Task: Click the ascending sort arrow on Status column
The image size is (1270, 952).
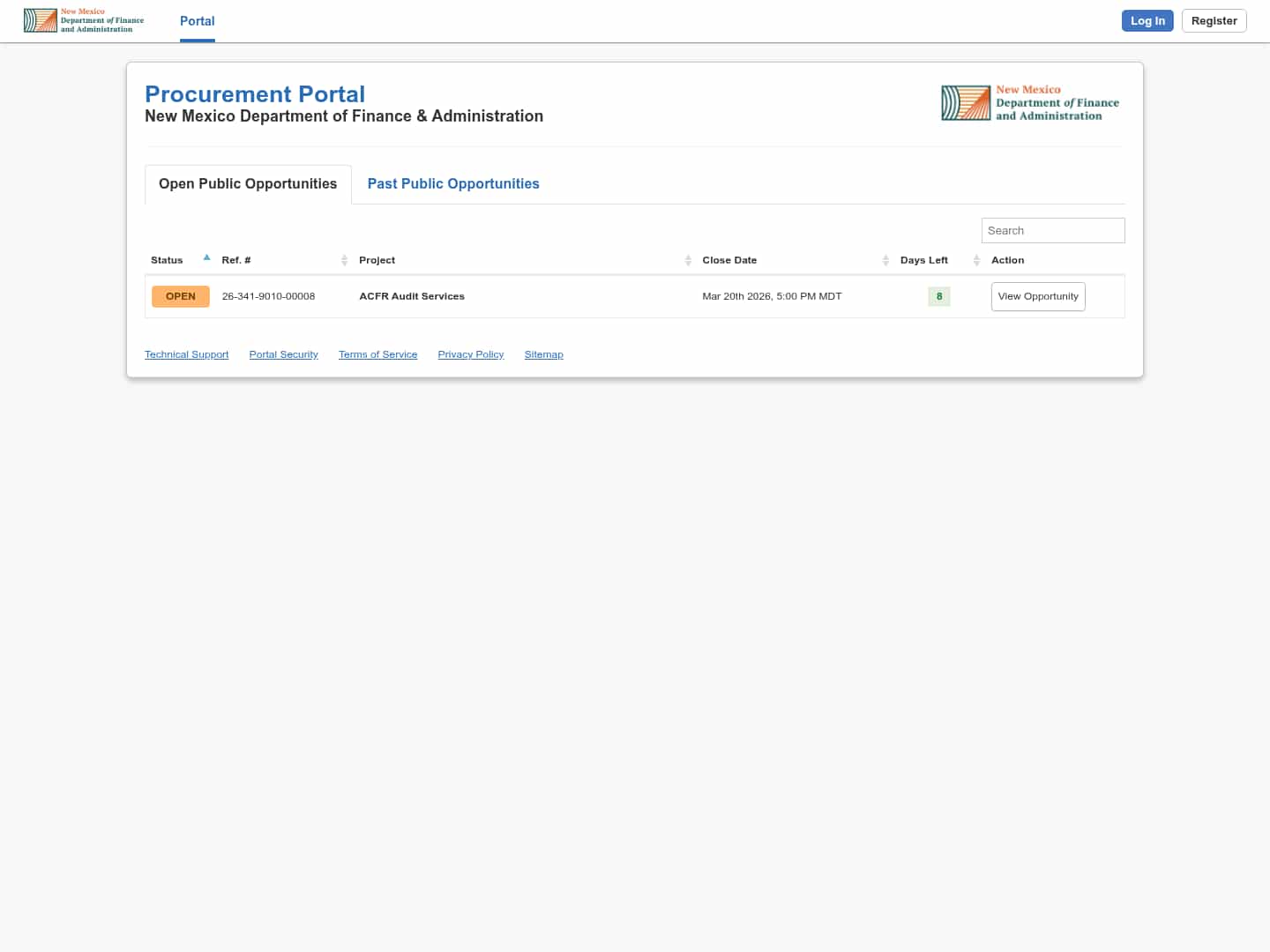Action: (x=206, y=257)
